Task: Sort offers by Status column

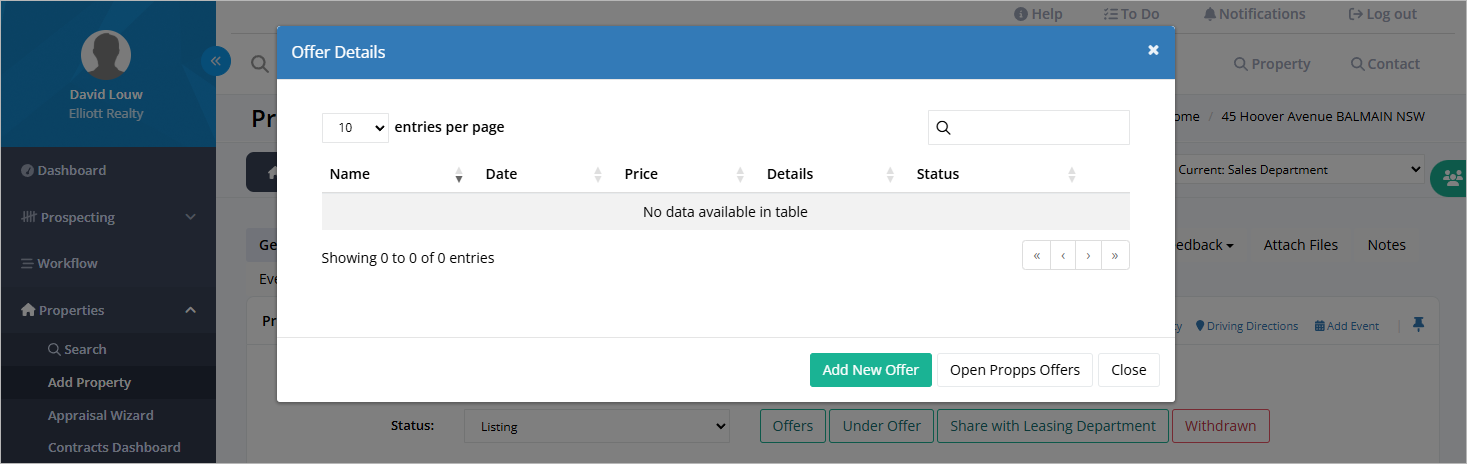Action: coord(996,174)
